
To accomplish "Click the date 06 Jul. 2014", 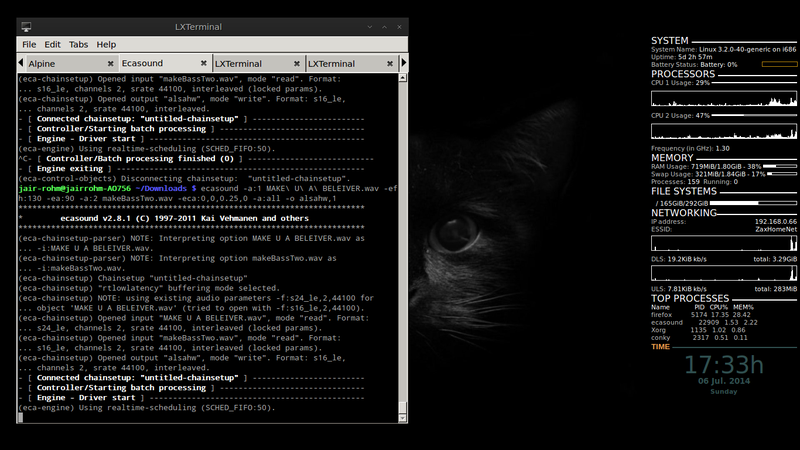I will tap(723, 381).
